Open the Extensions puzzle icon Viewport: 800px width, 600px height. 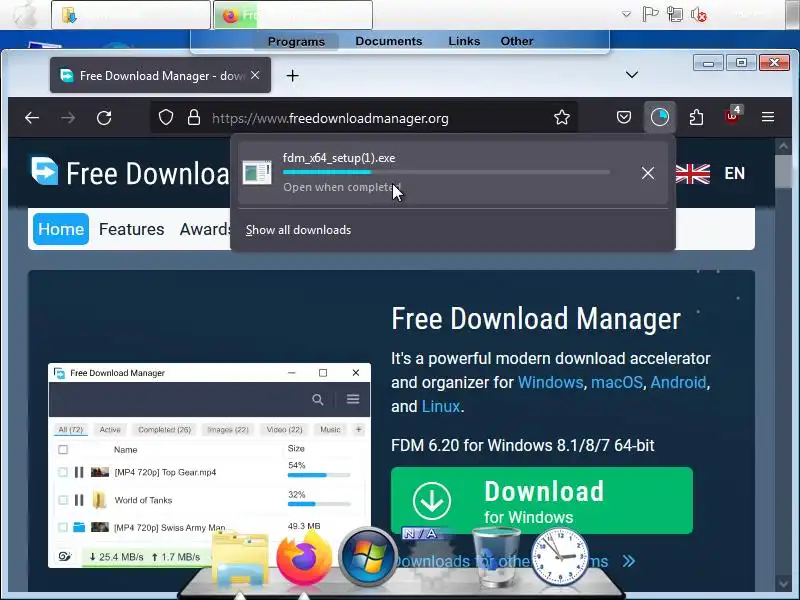click(x=696, y=118)
